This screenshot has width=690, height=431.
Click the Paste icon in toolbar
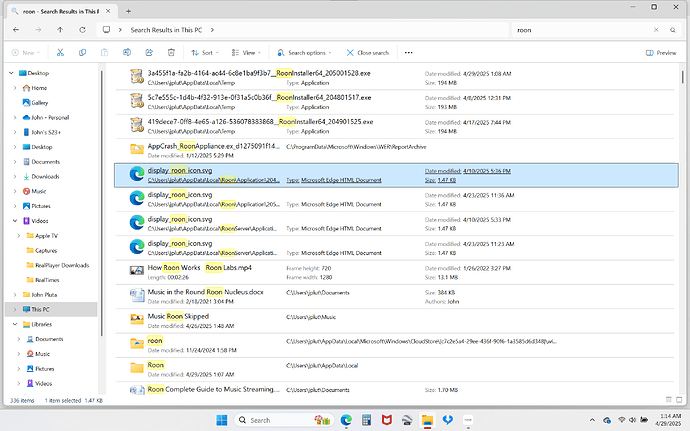pos(104,52)
